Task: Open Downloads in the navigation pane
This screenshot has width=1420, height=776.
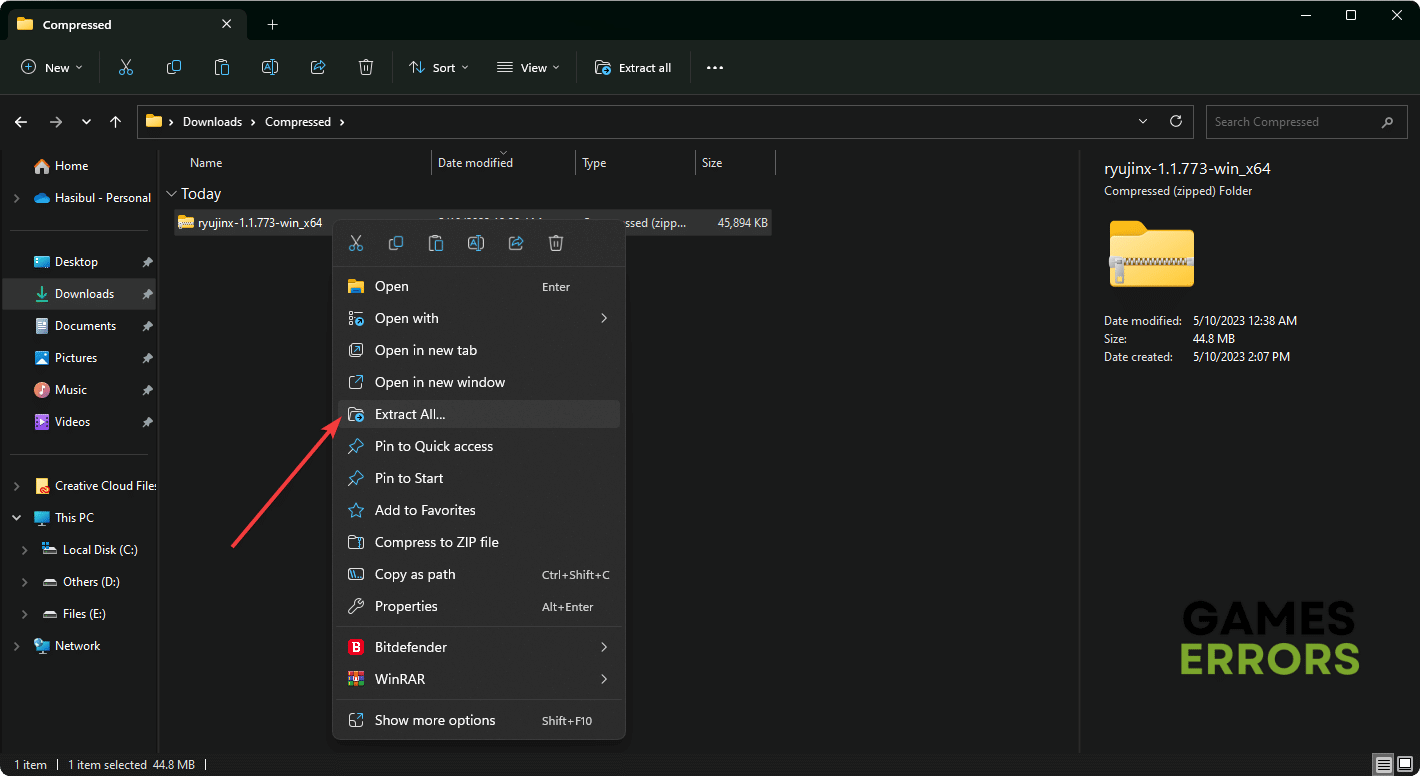Action: coord(84,294)
